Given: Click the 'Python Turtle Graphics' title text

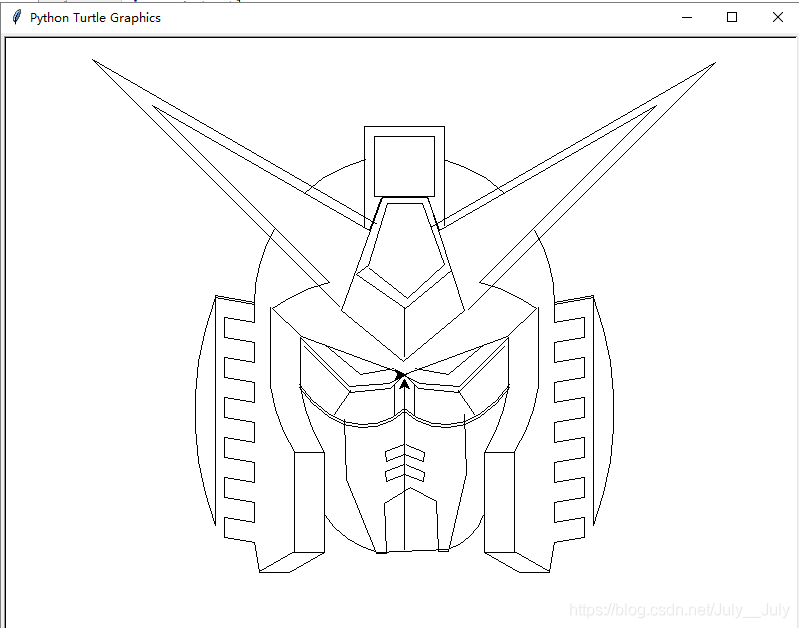Looking at the screenshot, I should click(x=95, y=18).
